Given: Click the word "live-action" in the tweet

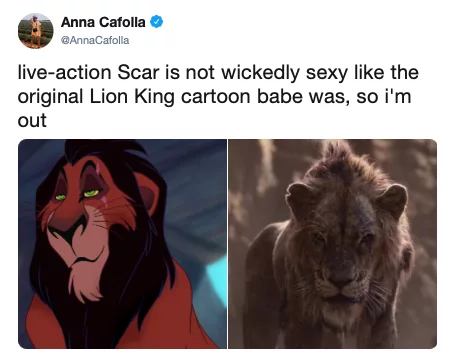Looking at the screenshot, I should [x=64, y=72].
